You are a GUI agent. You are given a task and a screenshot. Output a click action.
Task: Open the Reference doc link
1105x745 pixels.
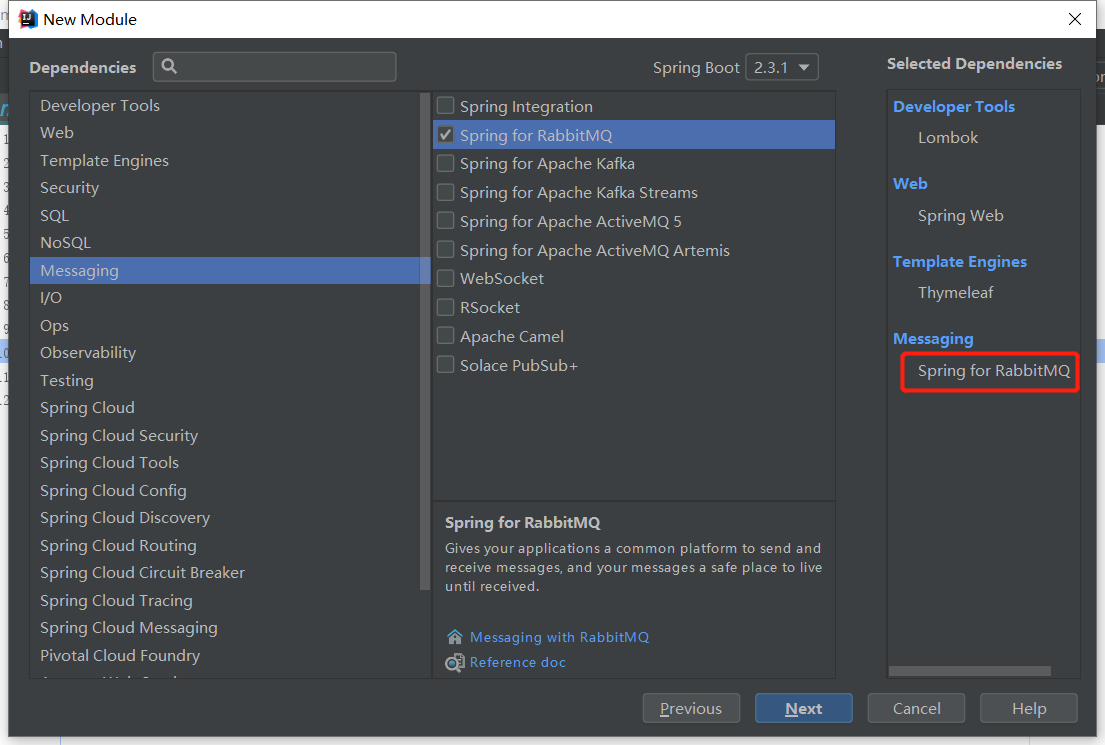click(518, 663)
